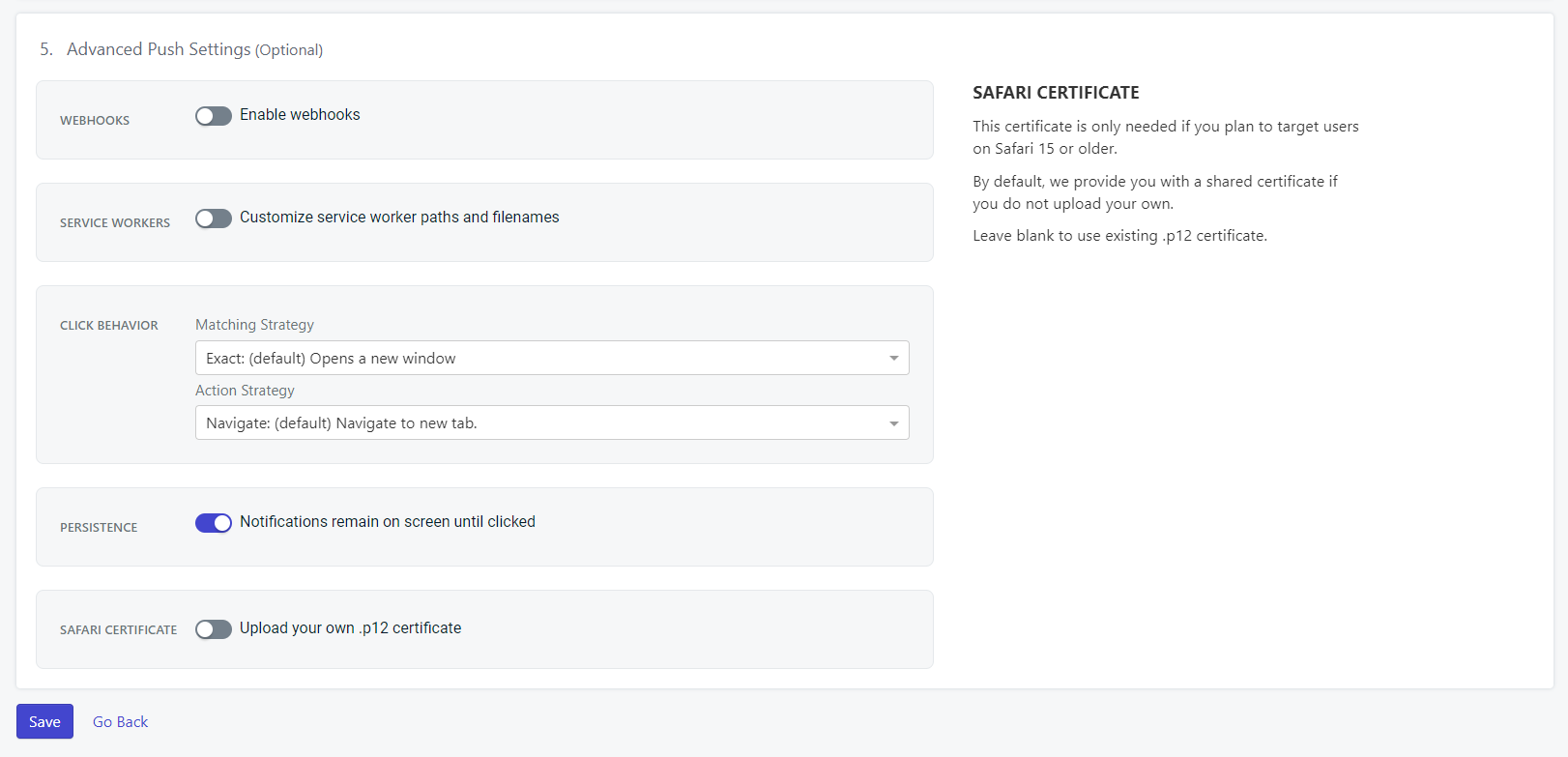Toggle customize service worker paths switch
The image size is (1568, 757).
tap(214, 218)
